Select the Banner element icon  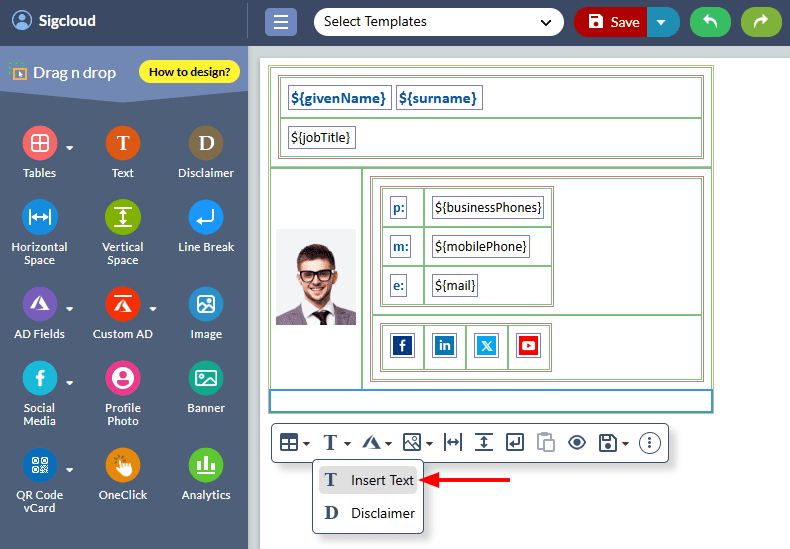(x=206, y=378)
